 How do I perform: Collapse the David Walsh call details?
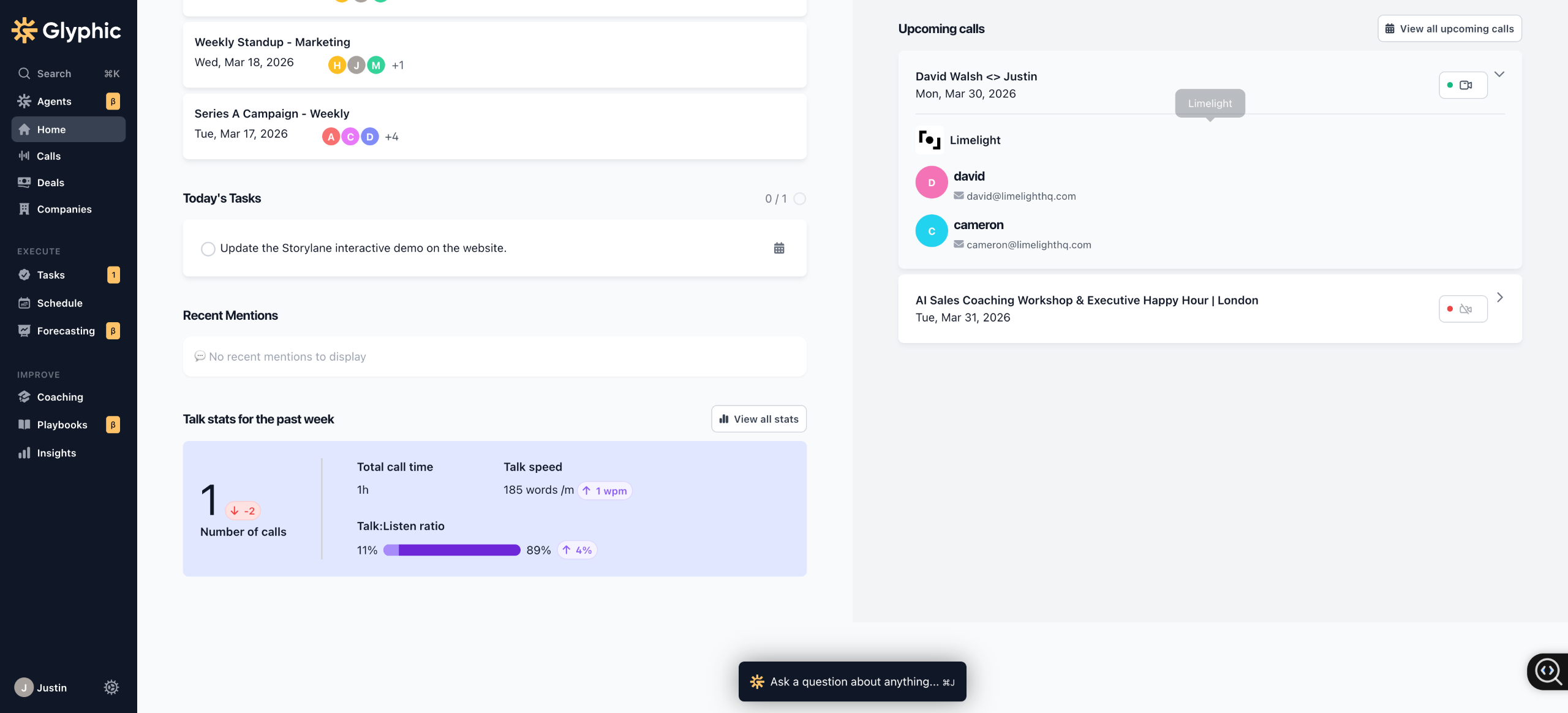coord(1499,74)
